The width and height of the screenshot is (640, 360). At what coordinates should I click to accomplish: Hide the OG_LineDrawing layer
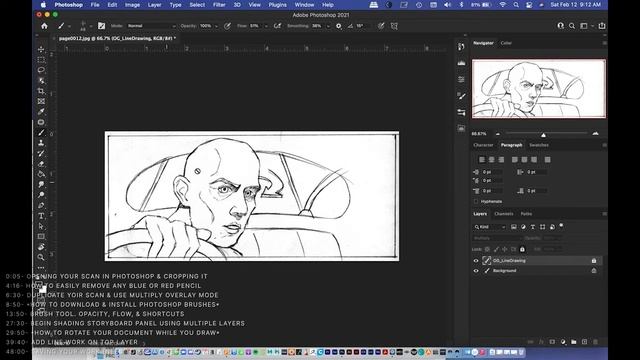[476, 260]
